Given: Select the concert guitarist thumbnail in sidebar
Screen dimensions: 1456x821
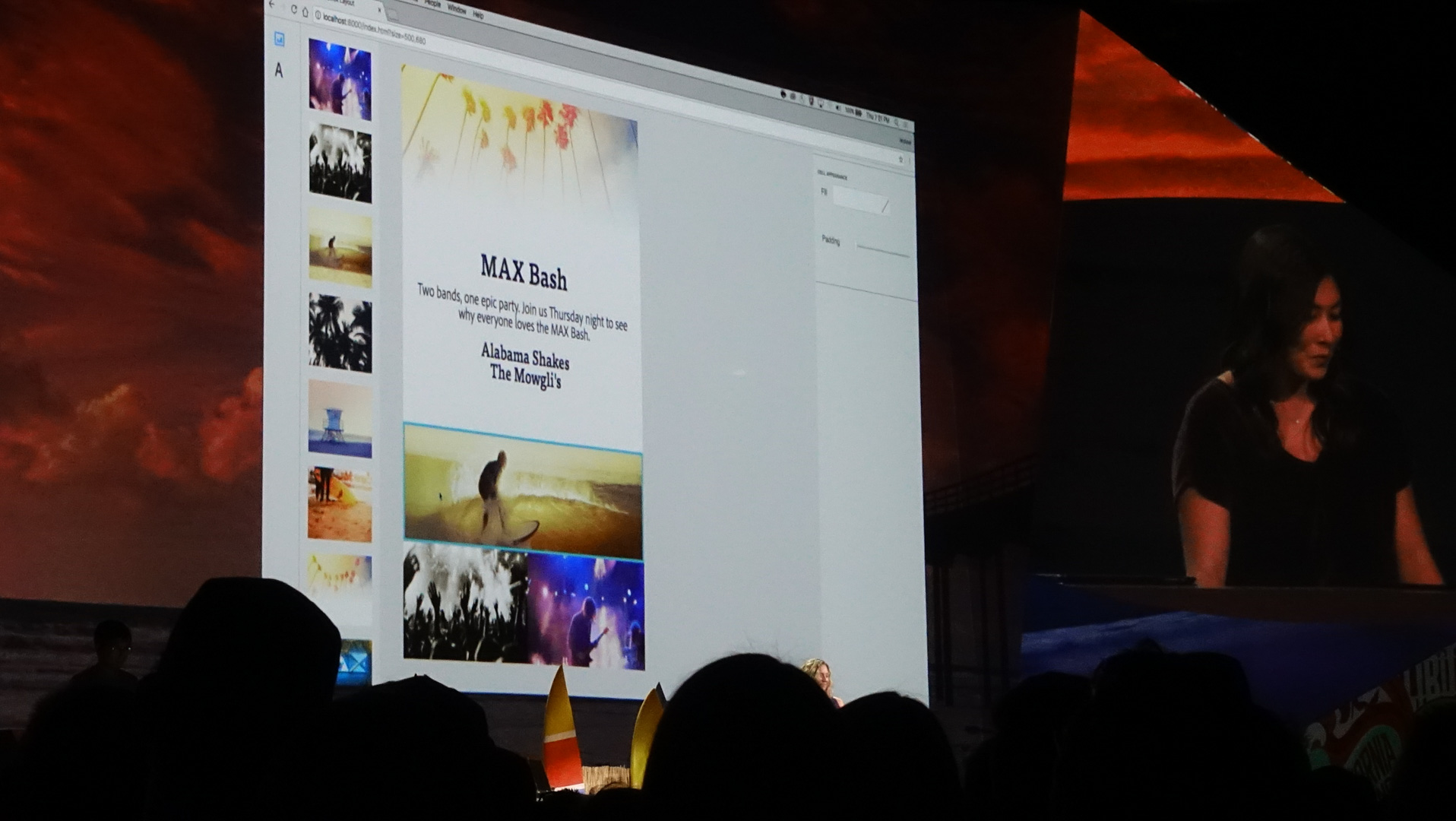Looking at the screenshot, I should pos(340,80).
